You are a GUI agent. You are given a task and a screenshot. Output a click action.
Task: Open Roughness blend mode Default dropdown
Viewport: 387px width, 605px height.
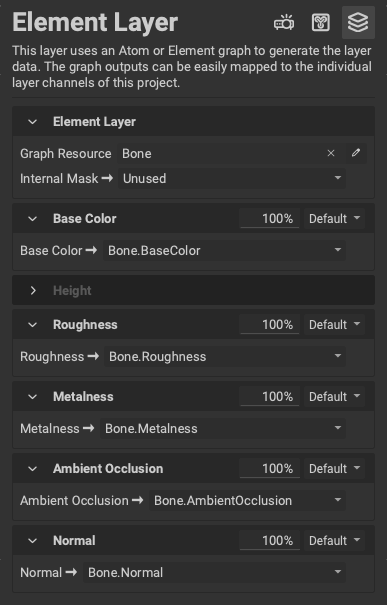click(x=334, y=324)
